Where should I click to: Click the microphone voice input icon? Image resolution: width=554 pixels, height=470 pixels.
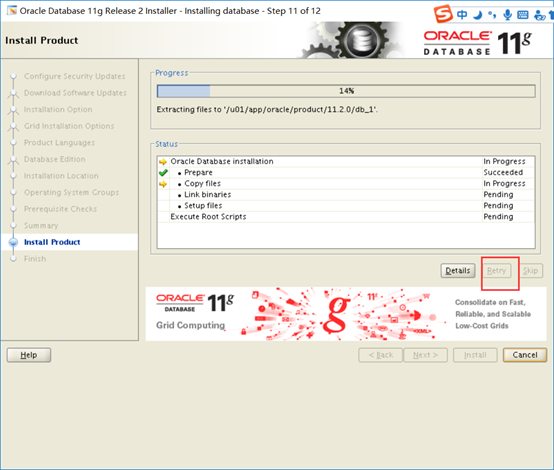tap(507, 15)
